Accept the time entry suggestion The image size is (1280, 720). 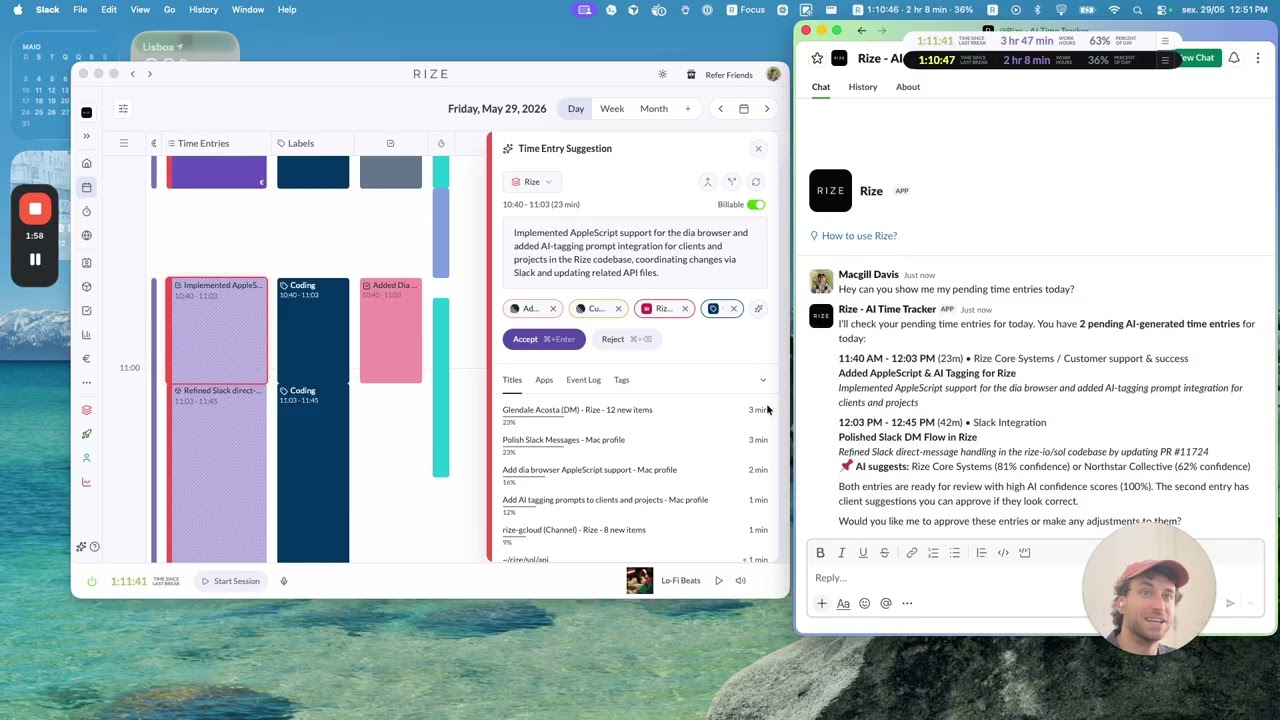(544, 339)
